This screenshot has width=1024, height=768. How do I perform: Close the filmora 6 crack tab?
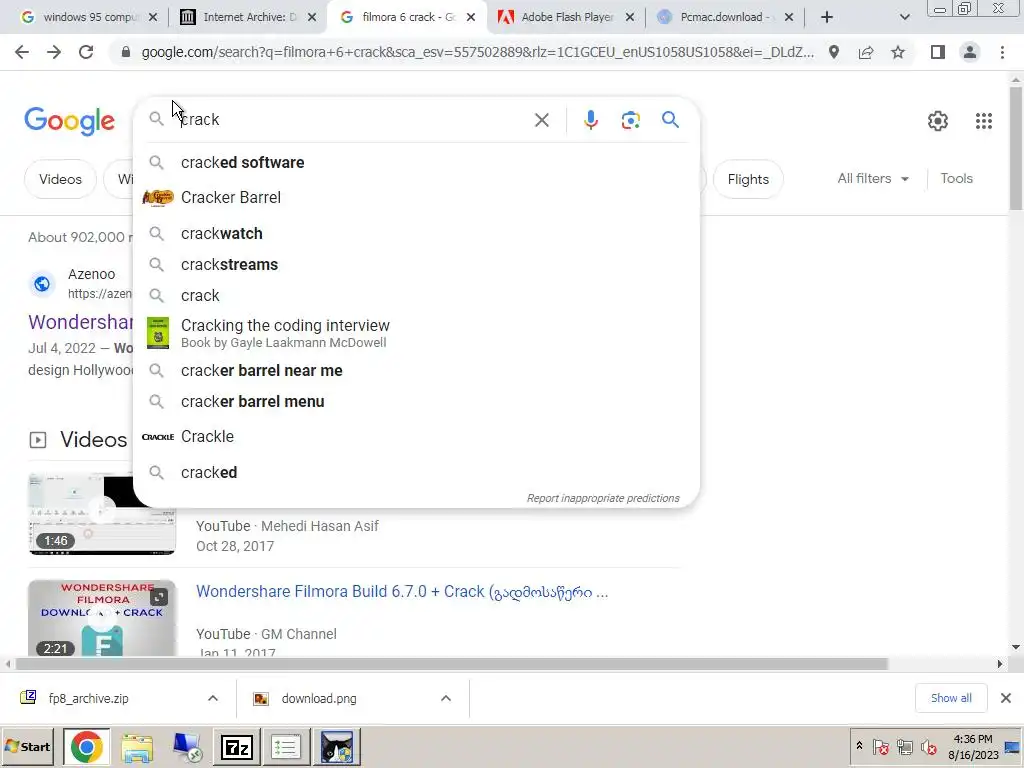click(x=471, y=17)
